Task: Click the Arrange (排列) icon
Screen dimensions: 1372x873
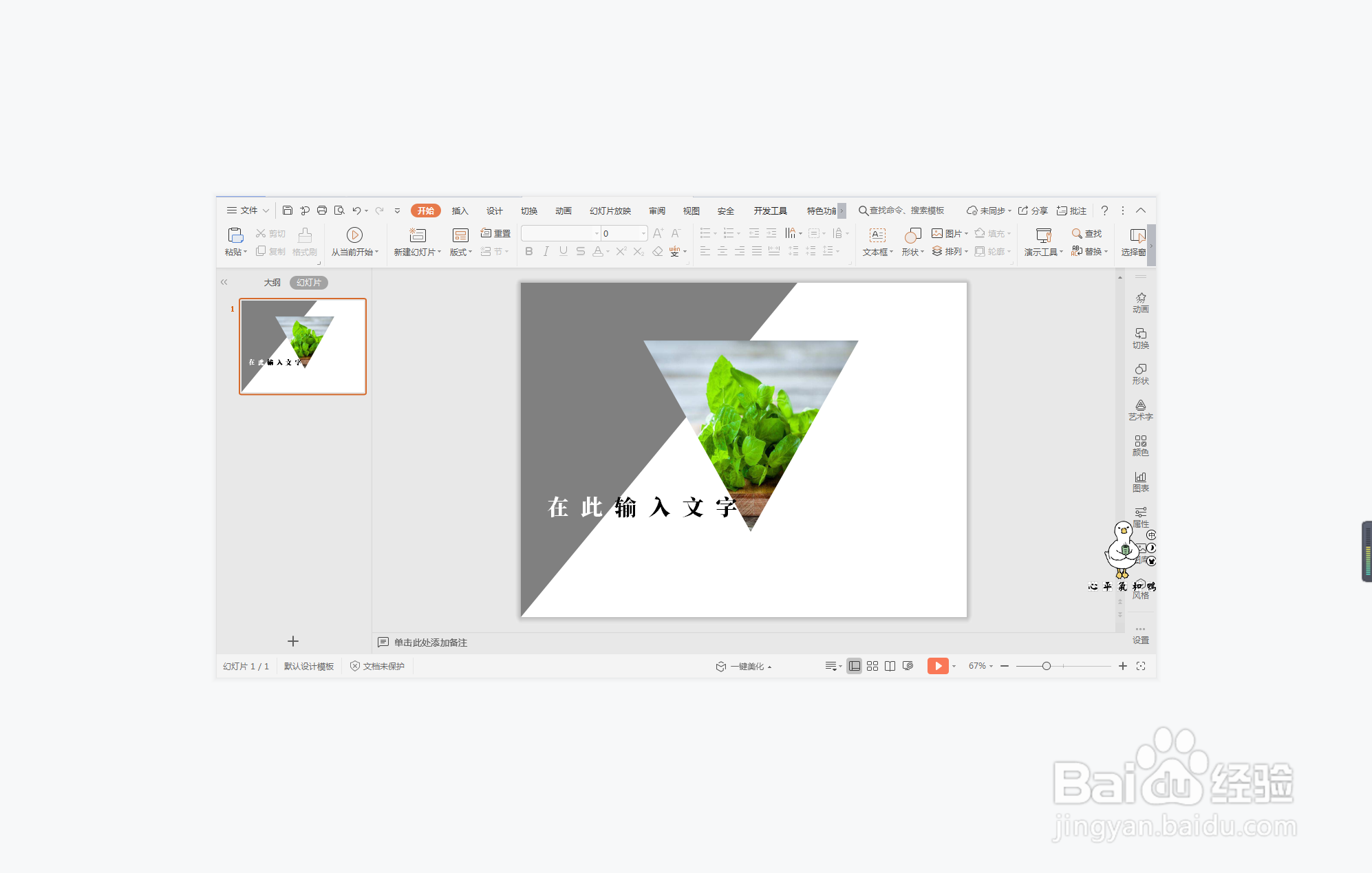Action: [x=937, y=251]
